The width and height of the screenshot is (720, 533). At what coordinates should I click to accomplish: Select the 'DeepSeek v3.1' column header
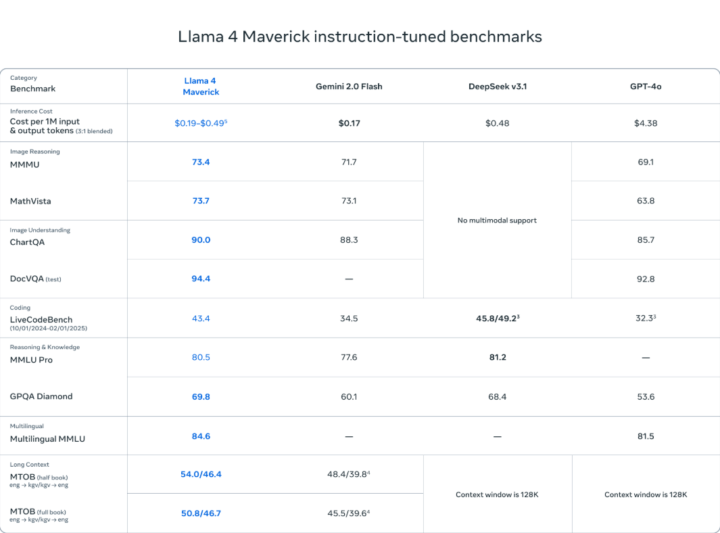tap(497, 86)
